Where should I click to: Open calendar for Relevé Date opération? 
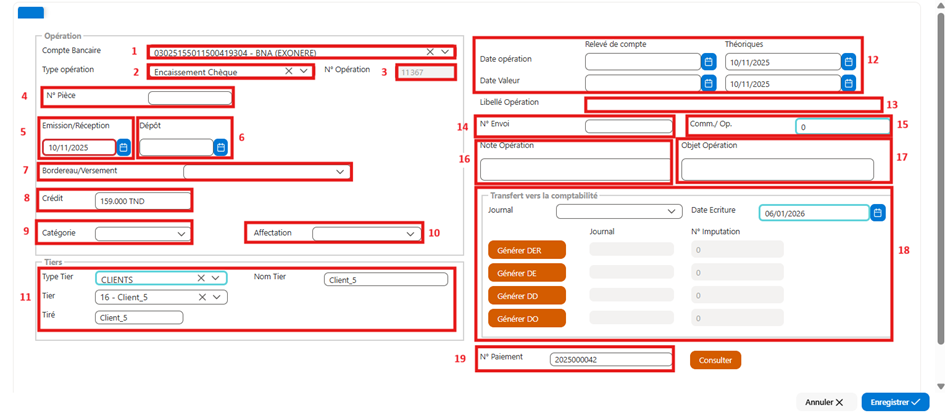709,61
